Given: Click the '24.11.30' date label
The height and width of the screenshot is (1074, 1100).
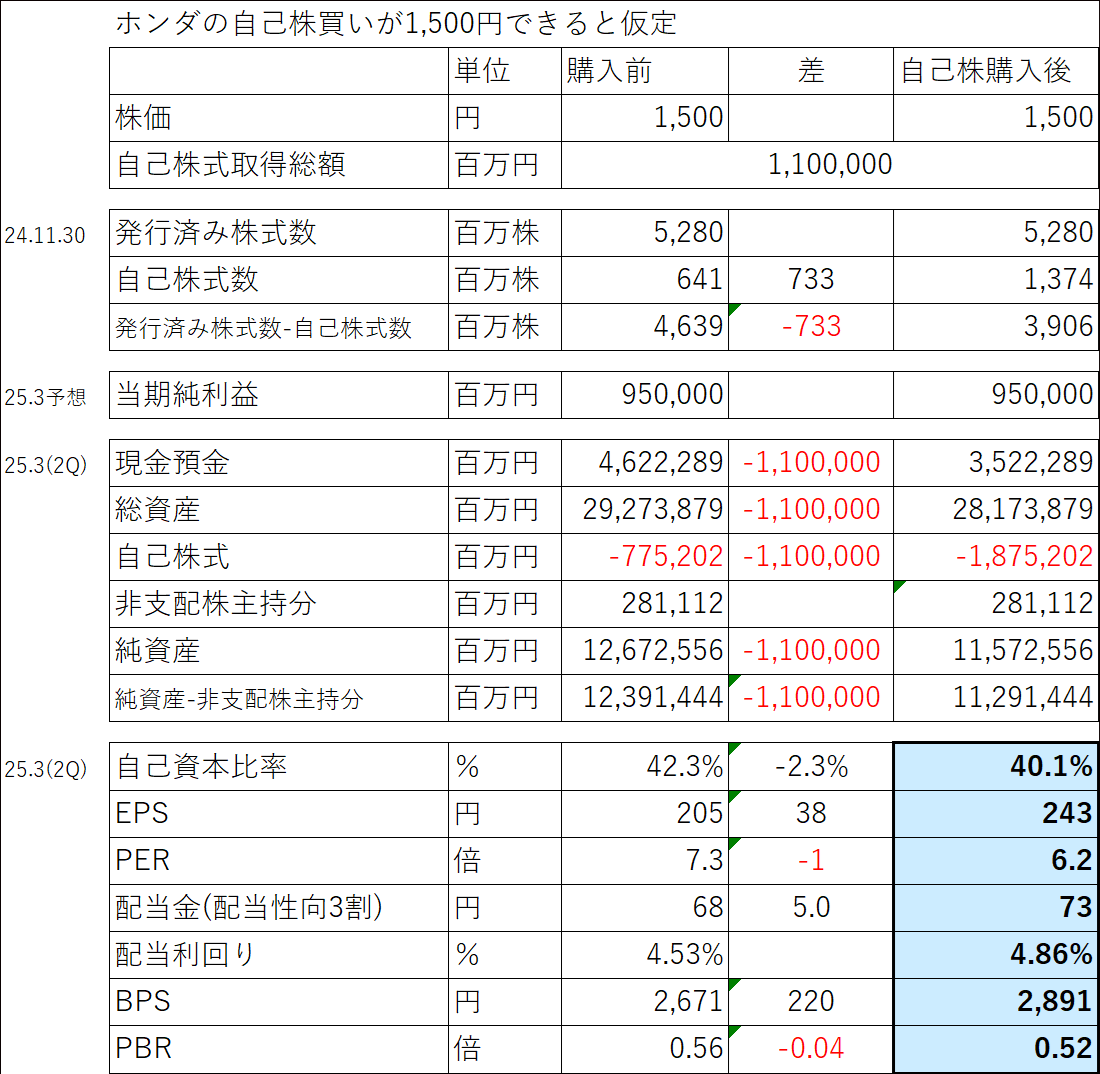Looking at the screenshot, I should click(45, 235).
